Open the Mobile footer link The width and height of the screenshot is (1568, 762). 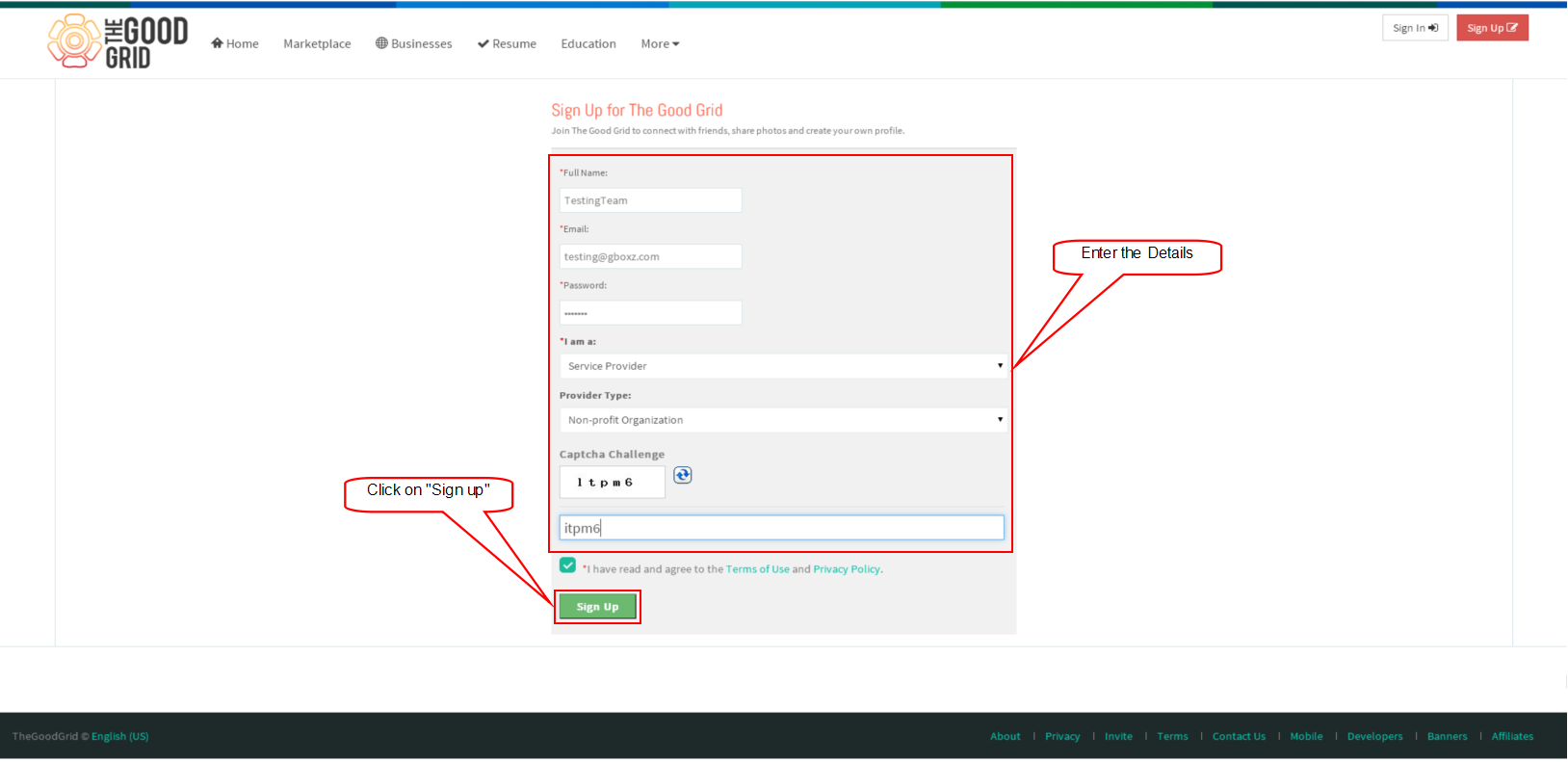click(x=1306, y=736)
